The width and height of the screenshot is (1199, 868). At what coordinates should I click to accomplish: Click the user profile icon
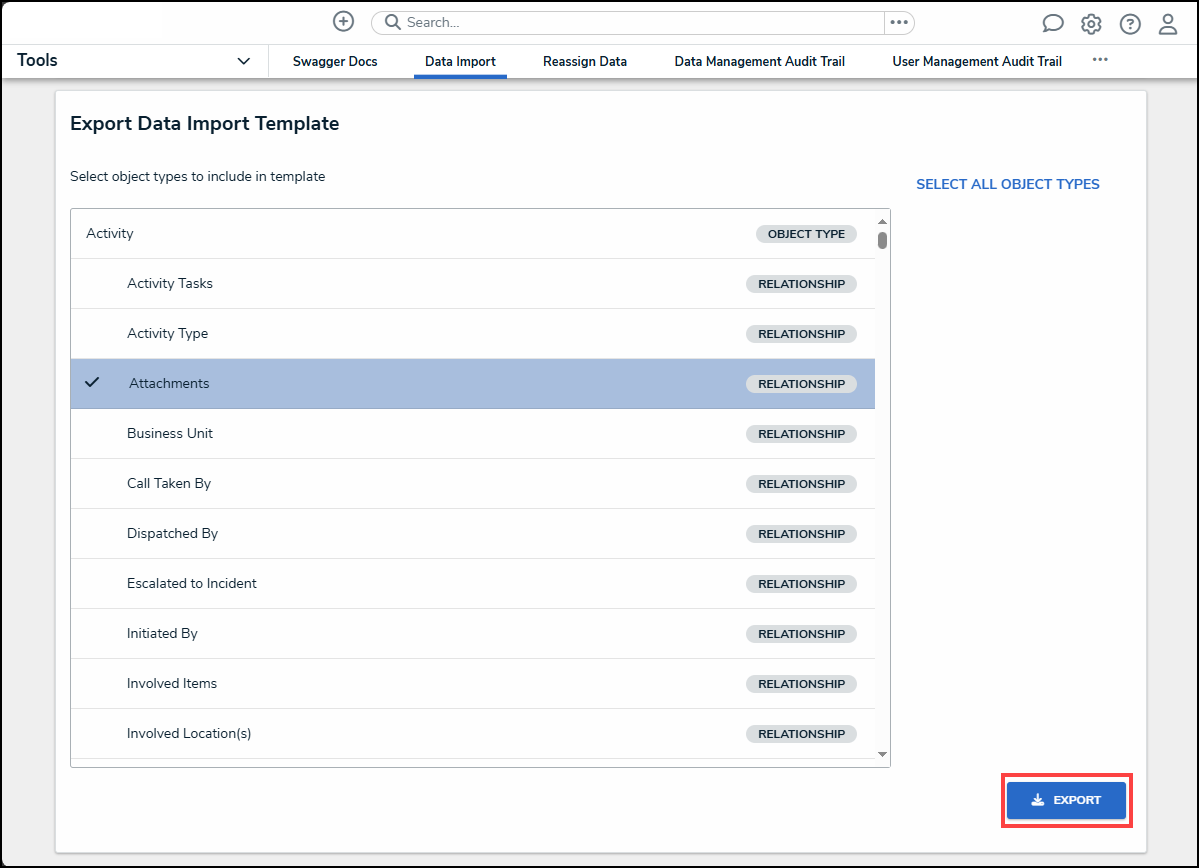point(1167,23)
